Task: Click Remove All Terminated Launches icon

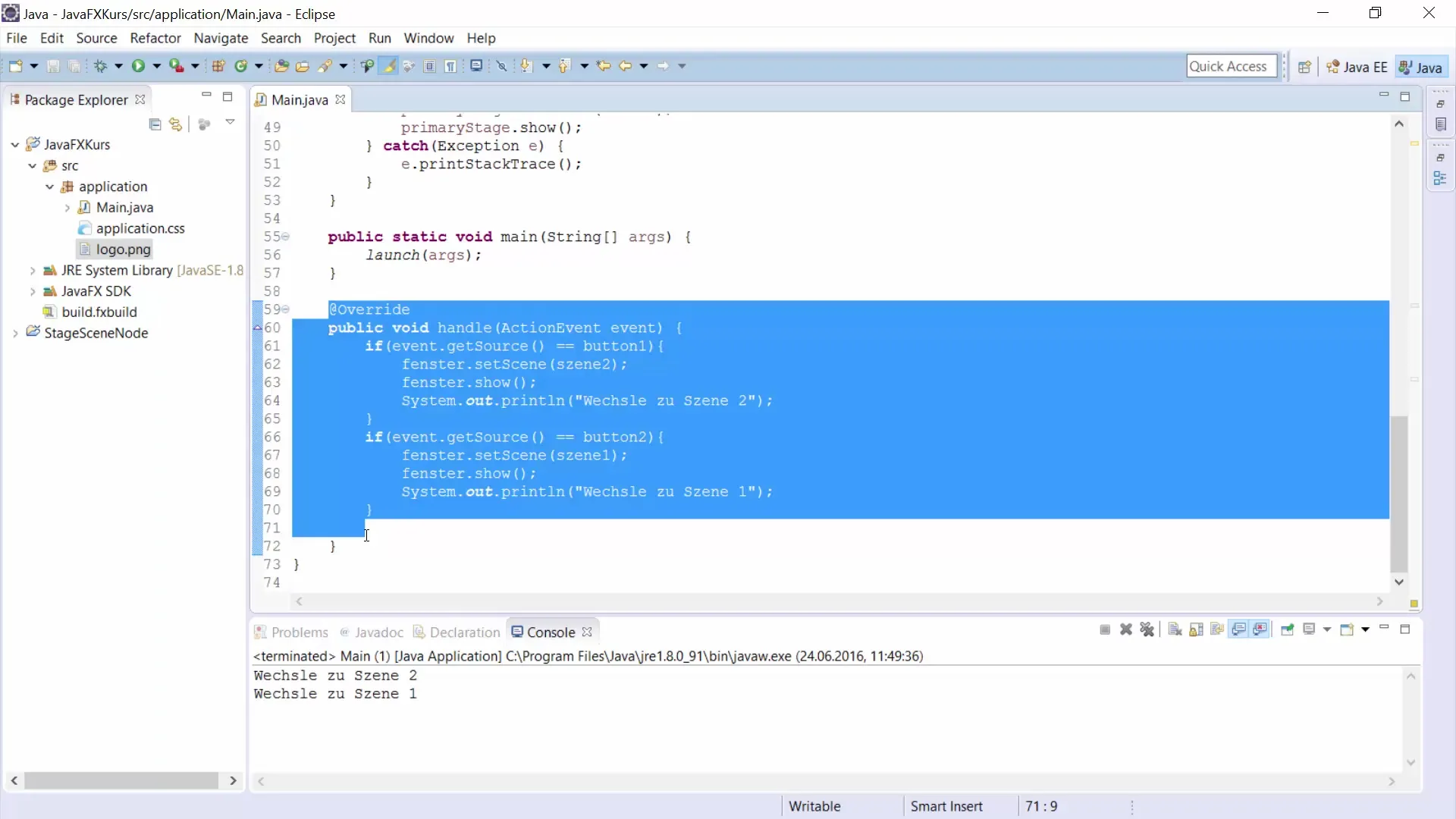Action: click(x=1147, y=629)
